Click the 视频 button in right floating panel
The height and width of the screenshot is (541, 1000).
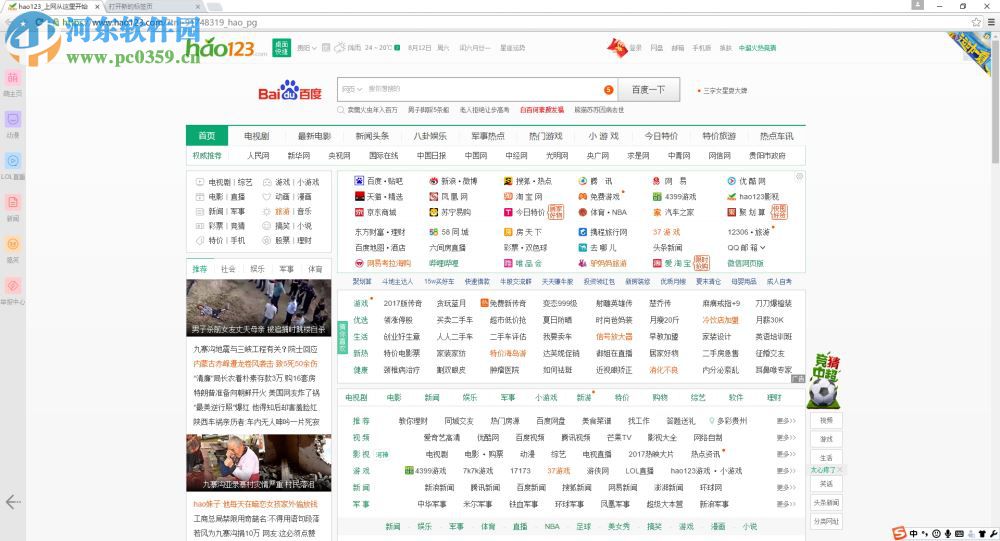(826, 420)
